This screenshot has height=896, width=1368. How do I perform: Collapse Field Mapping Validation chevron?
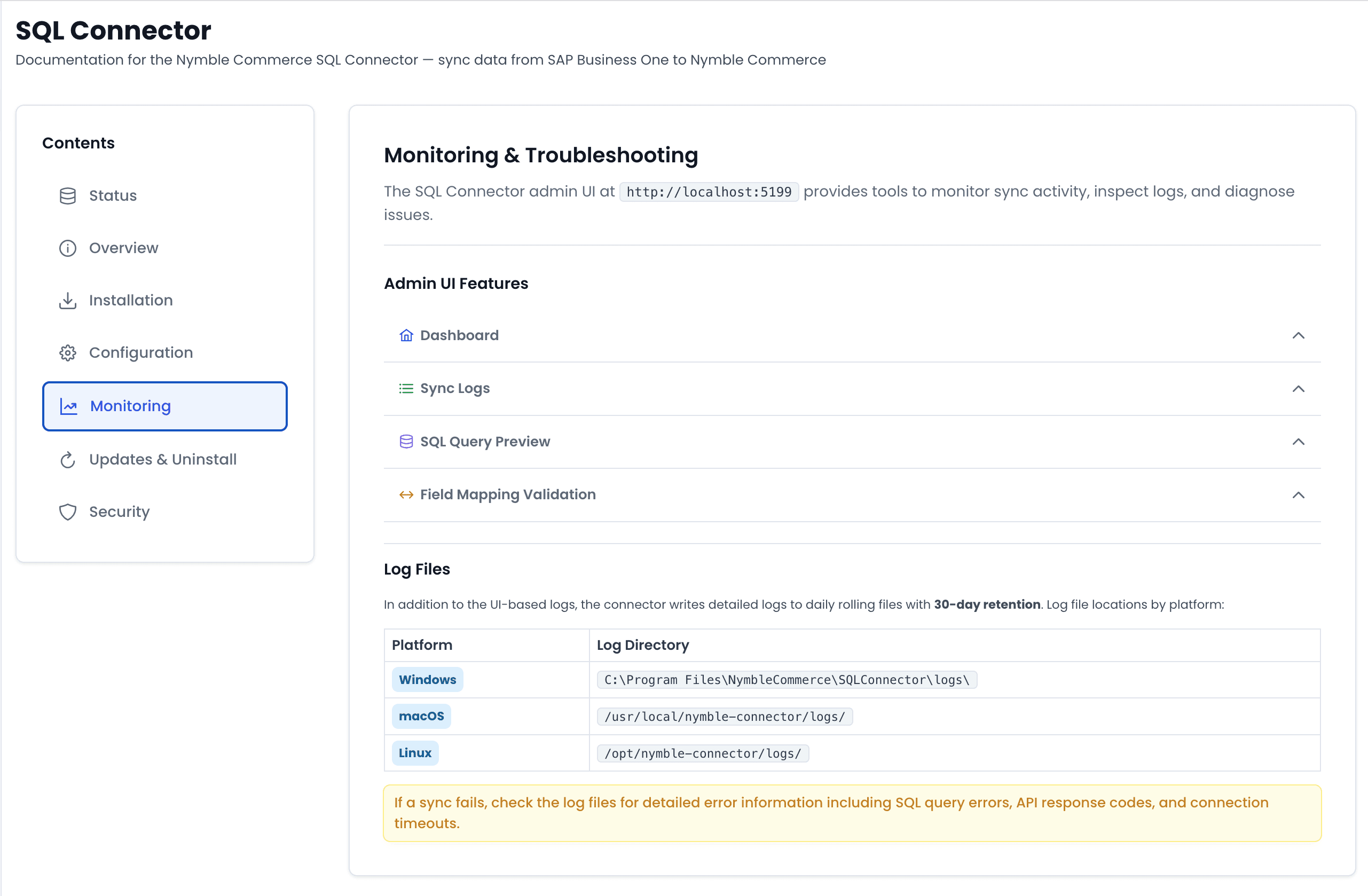coord(1298,495)
